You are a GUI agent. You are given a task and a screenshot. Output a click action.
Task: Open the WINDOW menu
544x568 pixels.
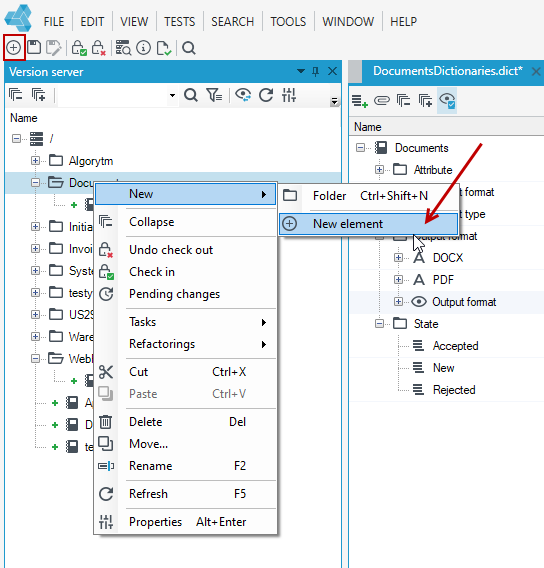(x=348, y=22)
